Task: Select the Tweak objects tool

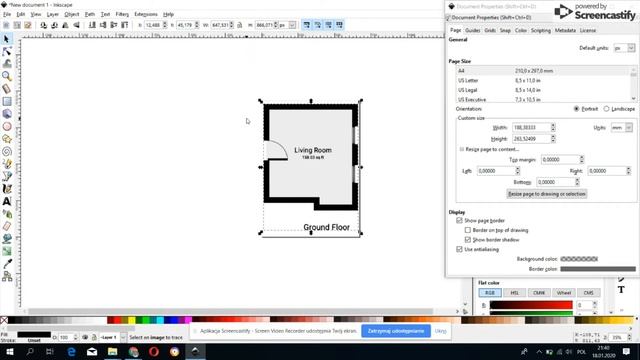Action: click(7, 64)
